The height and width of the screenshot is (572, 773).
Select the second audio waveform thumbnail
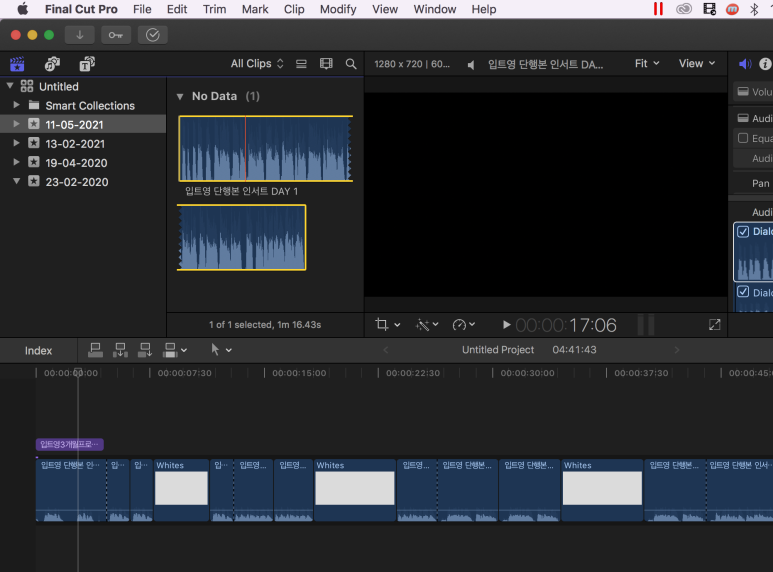[x=242, y=237]
